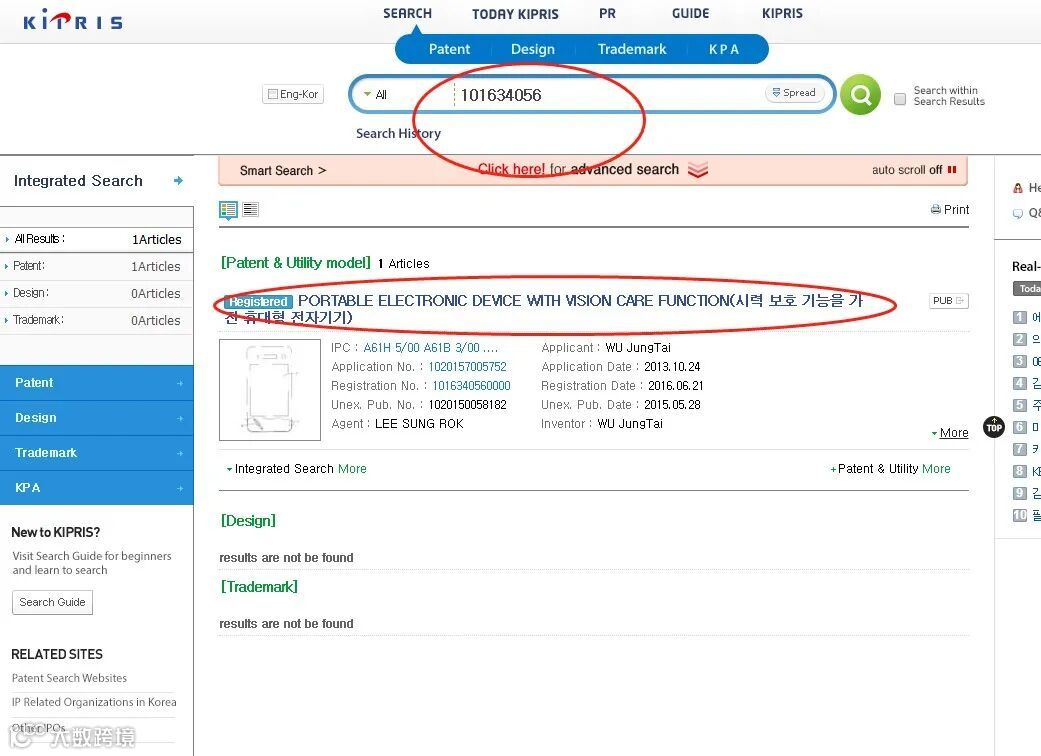Click agent name LEE SUNG ROK
This screenshot has width=1041, height=756.
coord(419,423)
